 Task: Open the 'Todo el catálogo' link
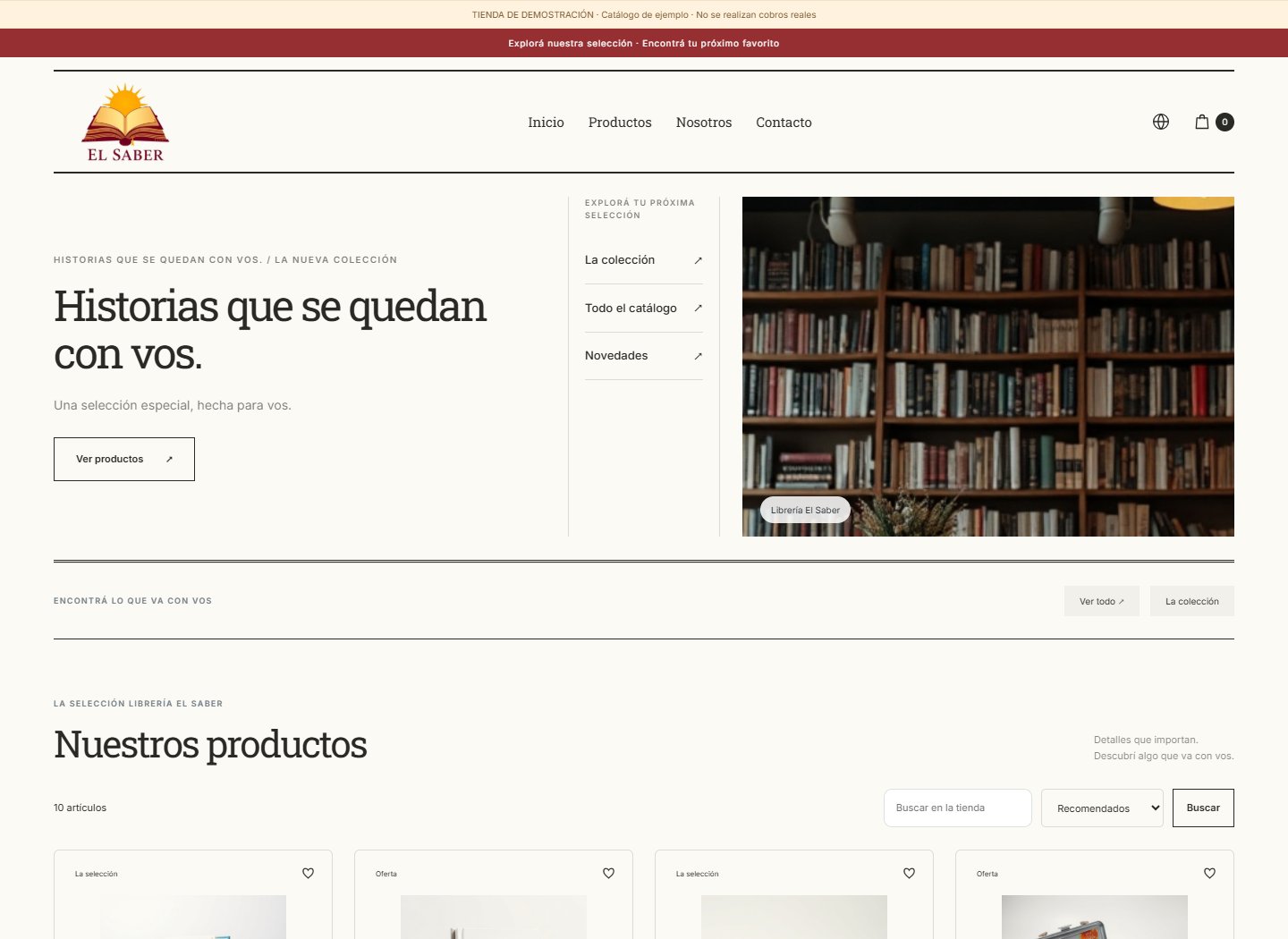pos(644,309)
